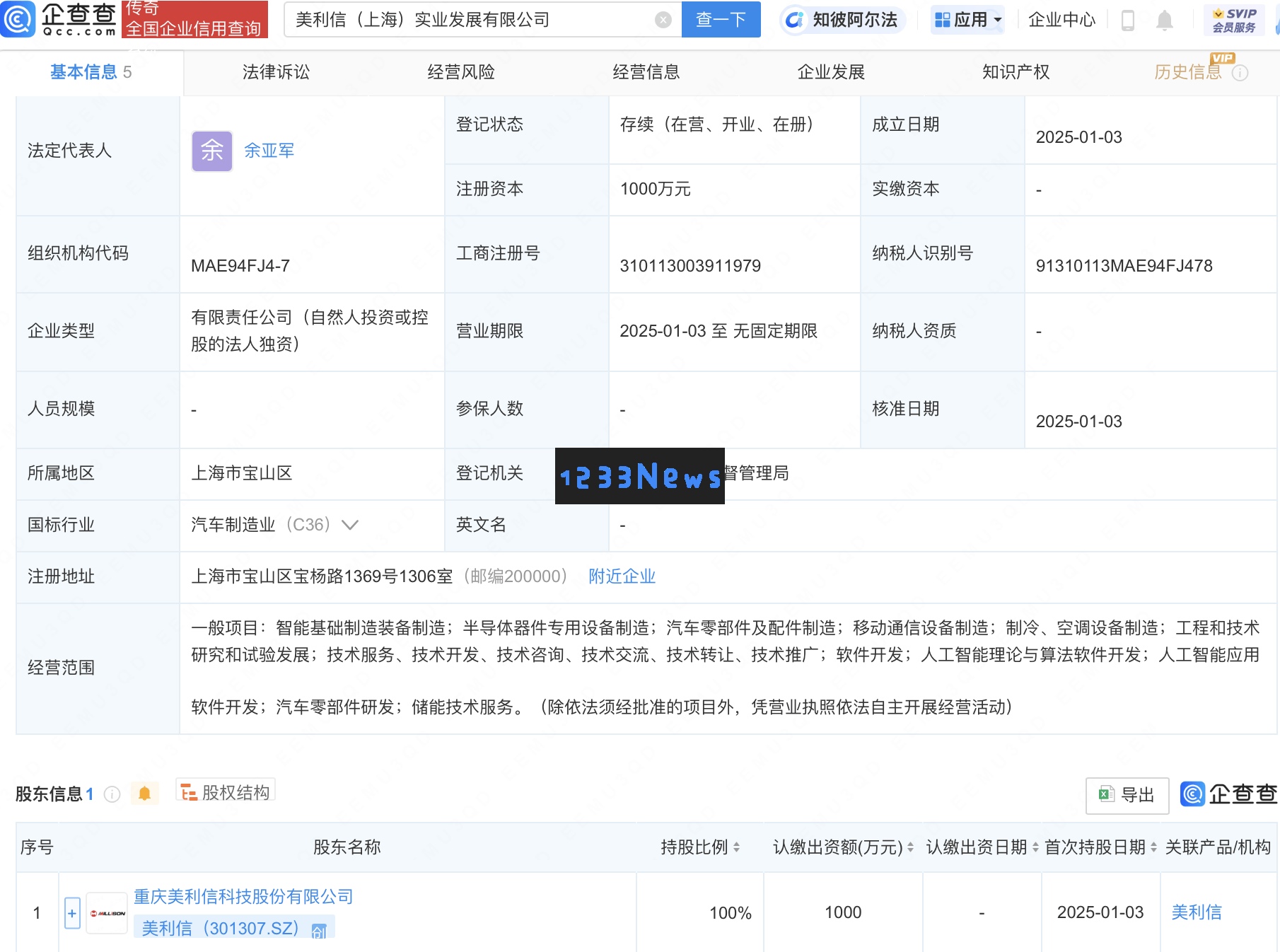
Task: Open 美利信 related product link
Action: click(x=1197, y=912)
